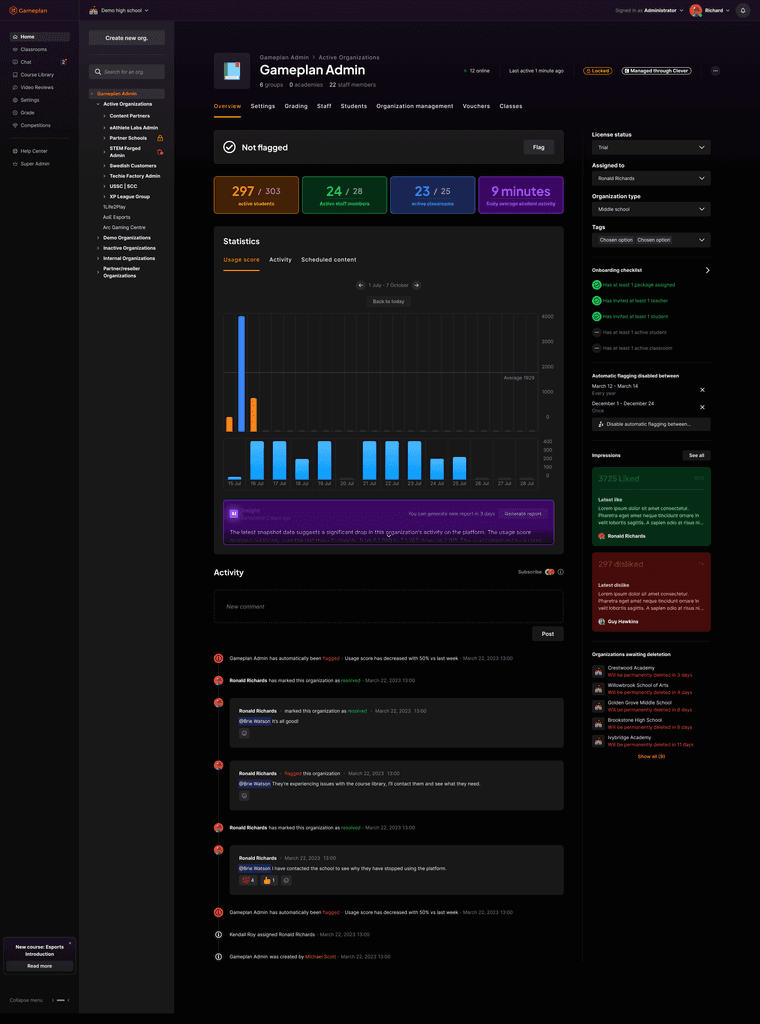Open the License status dropdown
The height and width of the screenshot is (1024, 760).
click(x=651, y=148)
